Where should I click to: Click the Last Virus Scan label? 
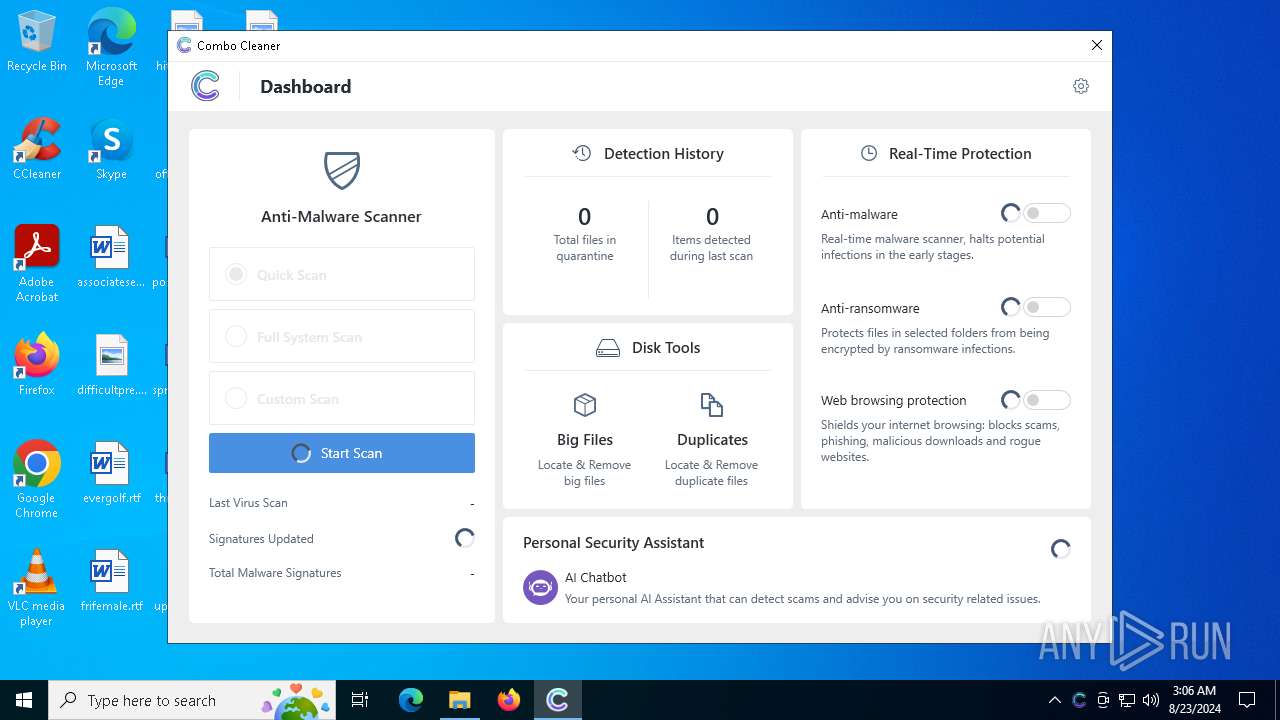[x=248, y=503]
